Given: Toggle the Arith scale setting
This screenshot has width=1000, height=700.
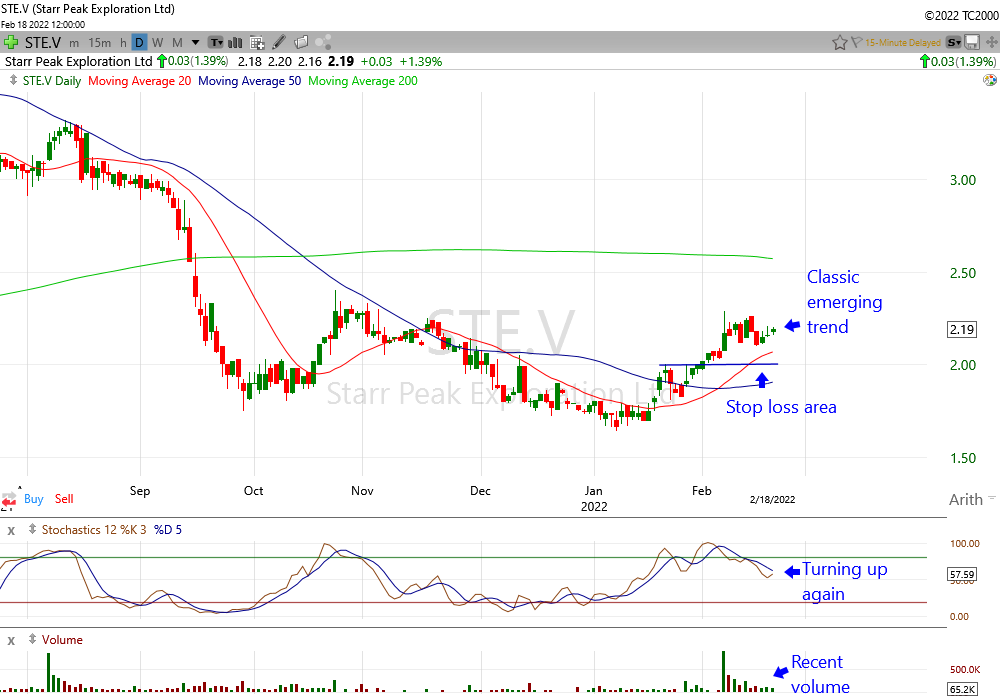Looking at the screenshot, I should [x=966, y=499].
